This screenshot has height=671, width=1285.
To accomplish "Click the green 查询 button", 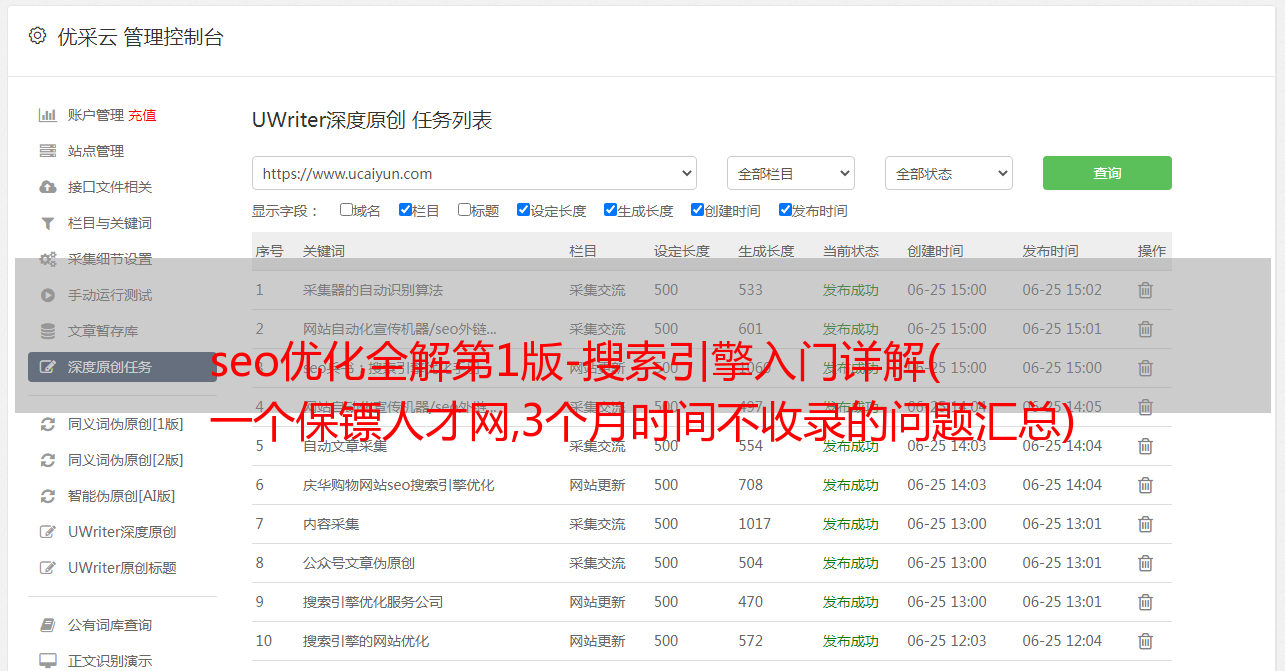I will click(1106, 173).
